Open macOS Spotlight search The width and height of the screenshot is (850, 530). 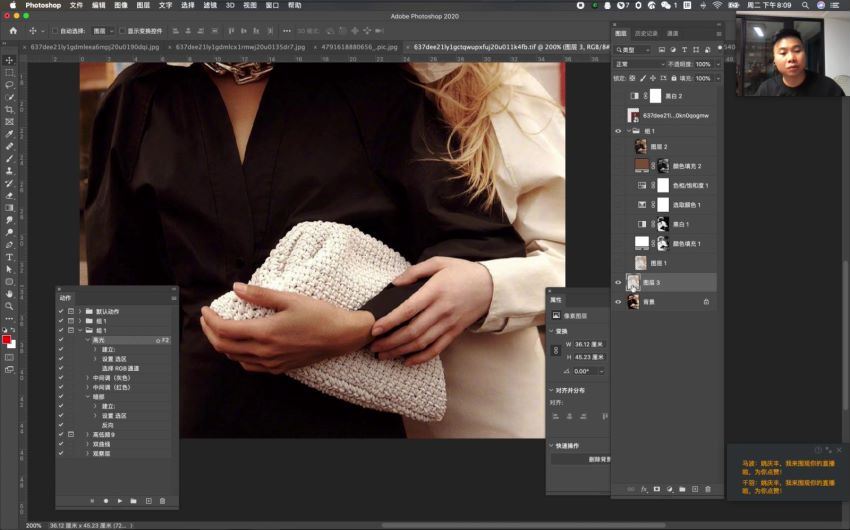click(806, 5)
